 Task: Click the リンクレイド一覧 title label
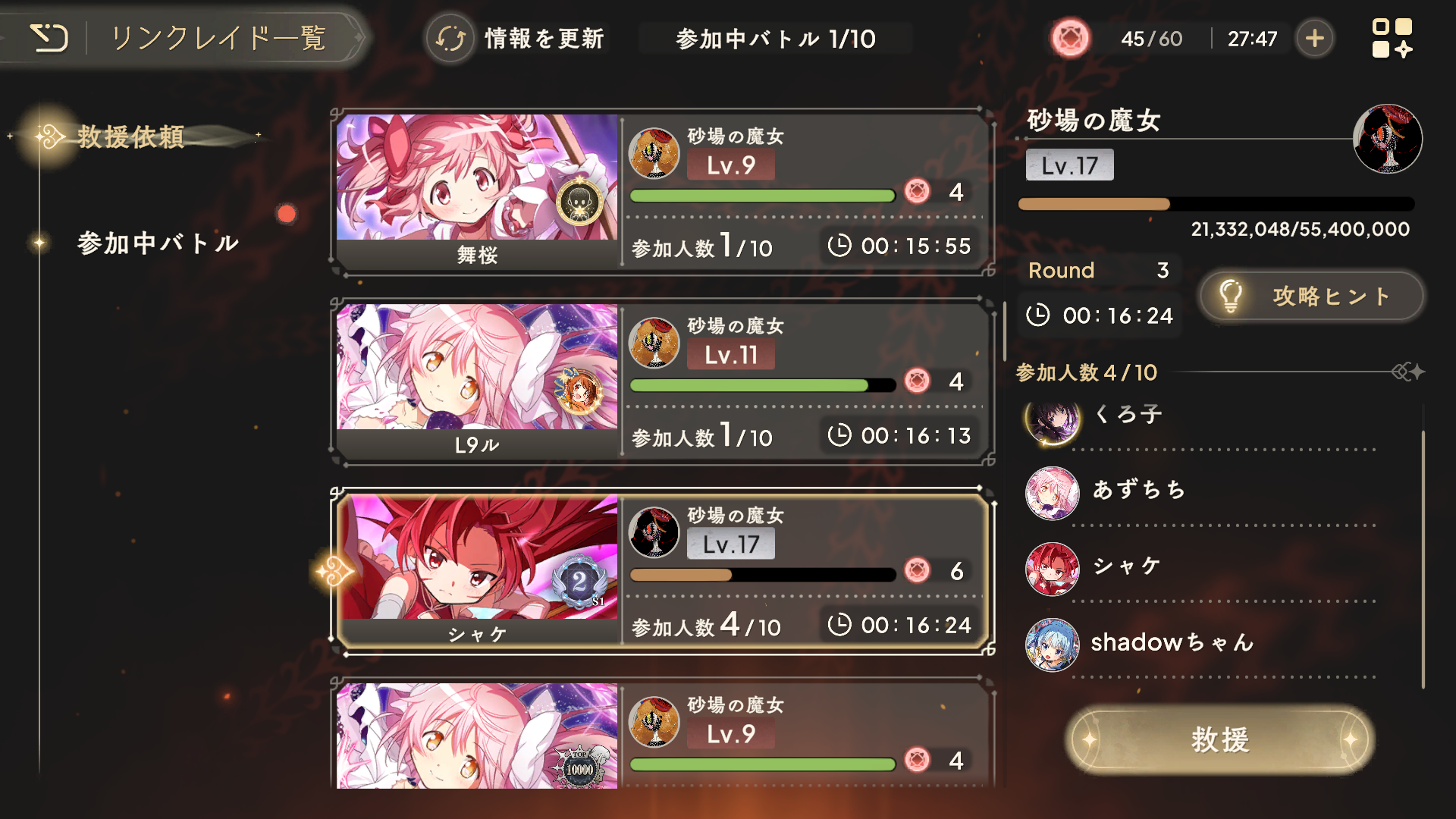click(x=219, y=38)
